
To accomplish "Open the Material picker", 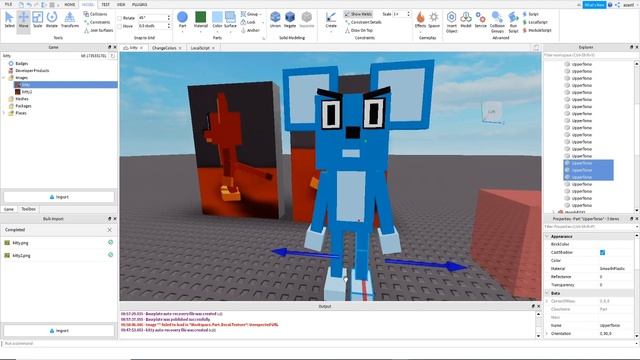I will coord(200,20).
